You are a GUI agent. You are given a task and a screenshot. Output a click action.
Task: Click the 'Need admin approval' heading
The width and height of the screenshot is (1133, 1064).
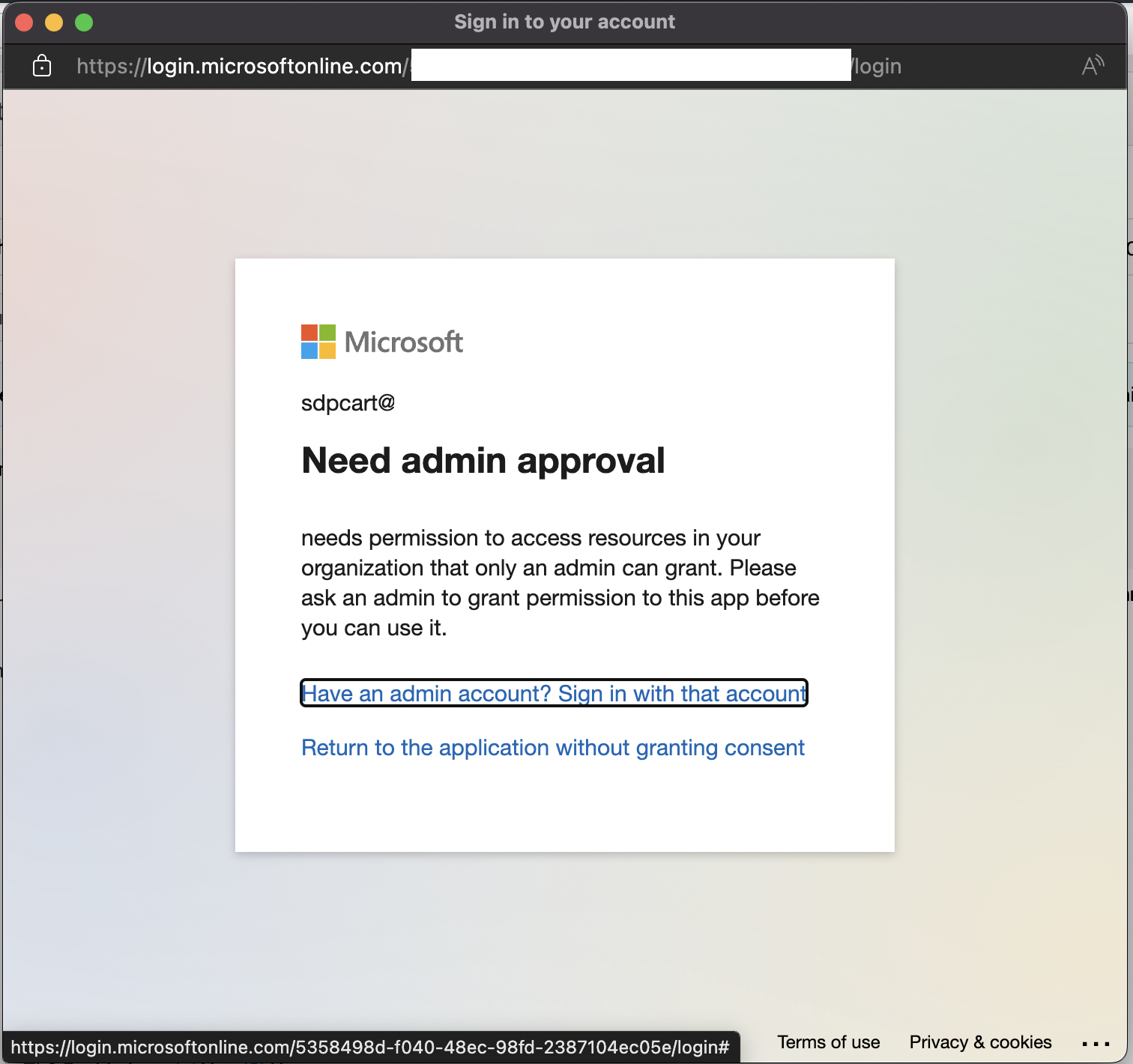click(483, 461)
